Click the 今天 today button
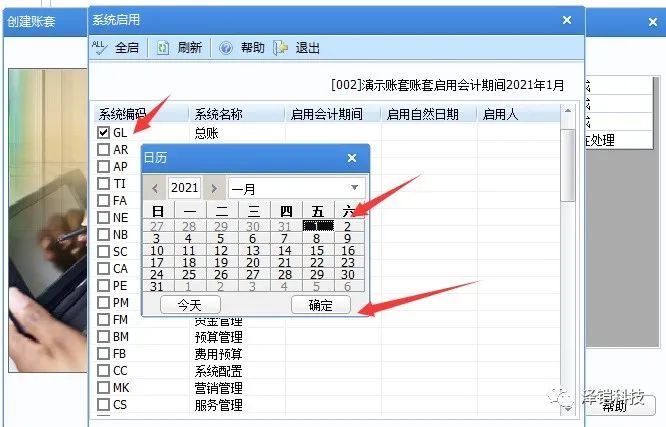Viewport: 666px width, 427px height. click(x=190, y=305)
